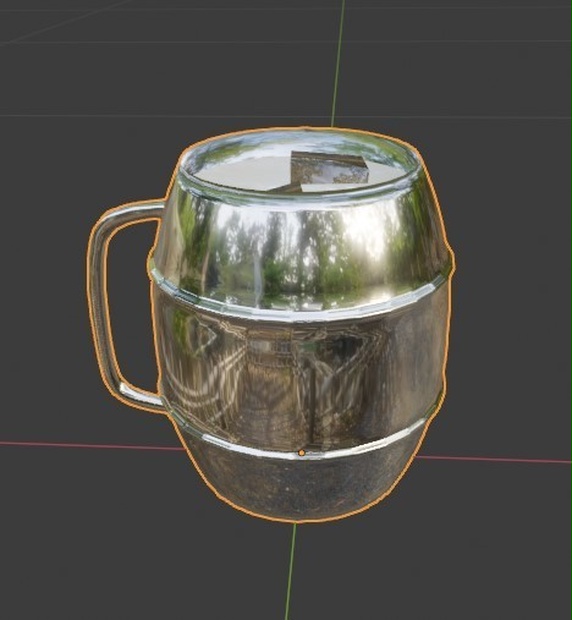Click the green Y axis line below mug

[291, 571]
